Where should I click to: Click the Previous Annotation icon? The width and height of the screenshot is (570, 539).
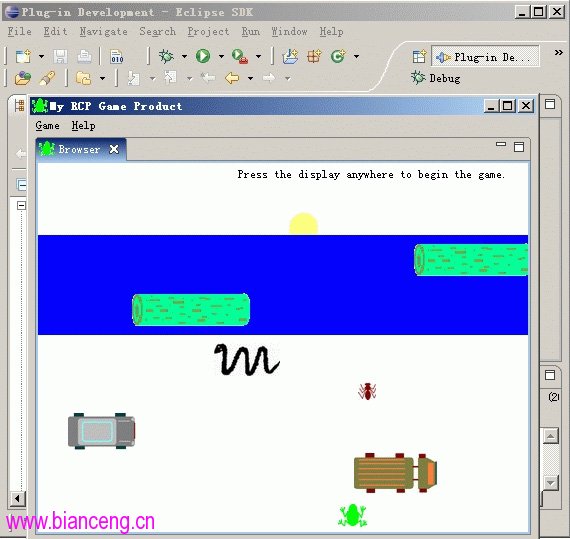(170, 77)
